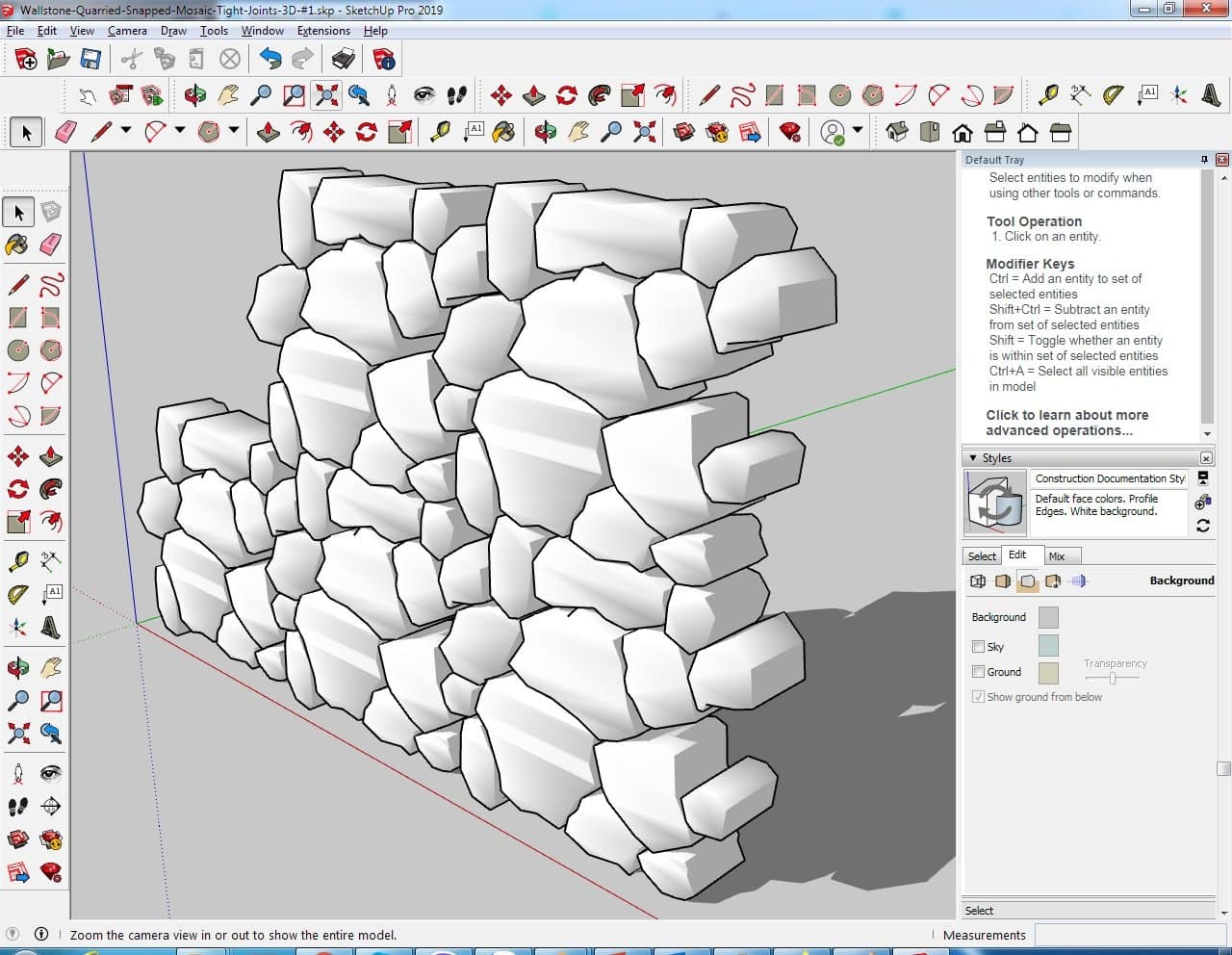Enable the Sky checkbox
Image resolution: width=1232 pixels, height=955 pixels.
[979, 647]
